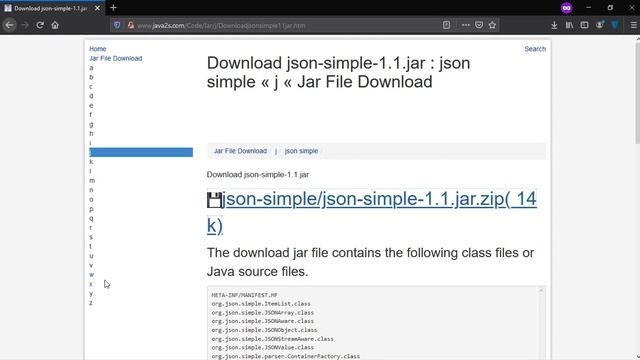Open json simple breadcrumb link
Image resolution: width=640 pixels, height=360 pixels.
pos(301,151)
